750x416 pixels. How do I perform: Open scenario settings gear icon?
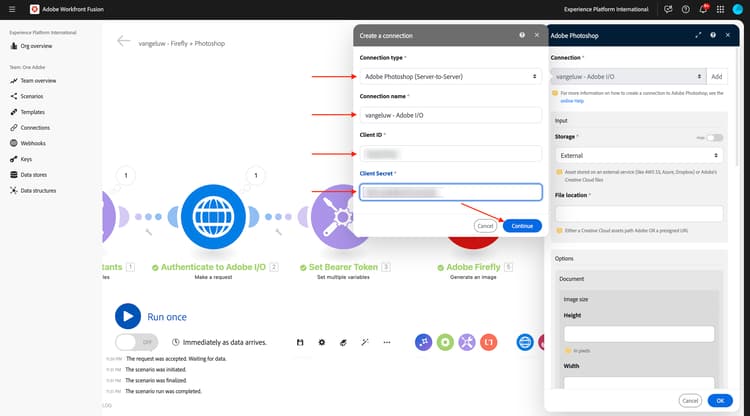(x=321, y=342)
